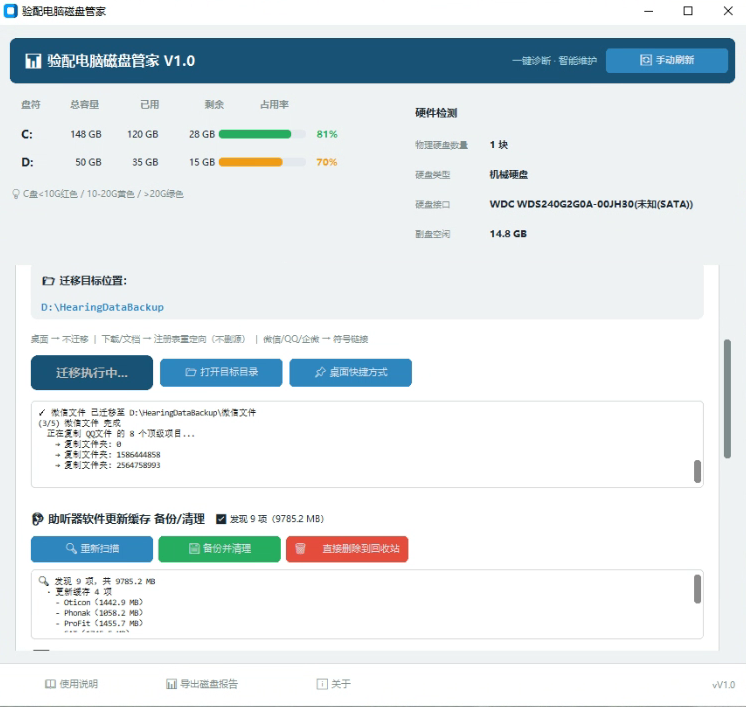Open 使用说明 in the bottom bar
The height and width of the screenshot is (707, 746).
click(x=71, y=684)
